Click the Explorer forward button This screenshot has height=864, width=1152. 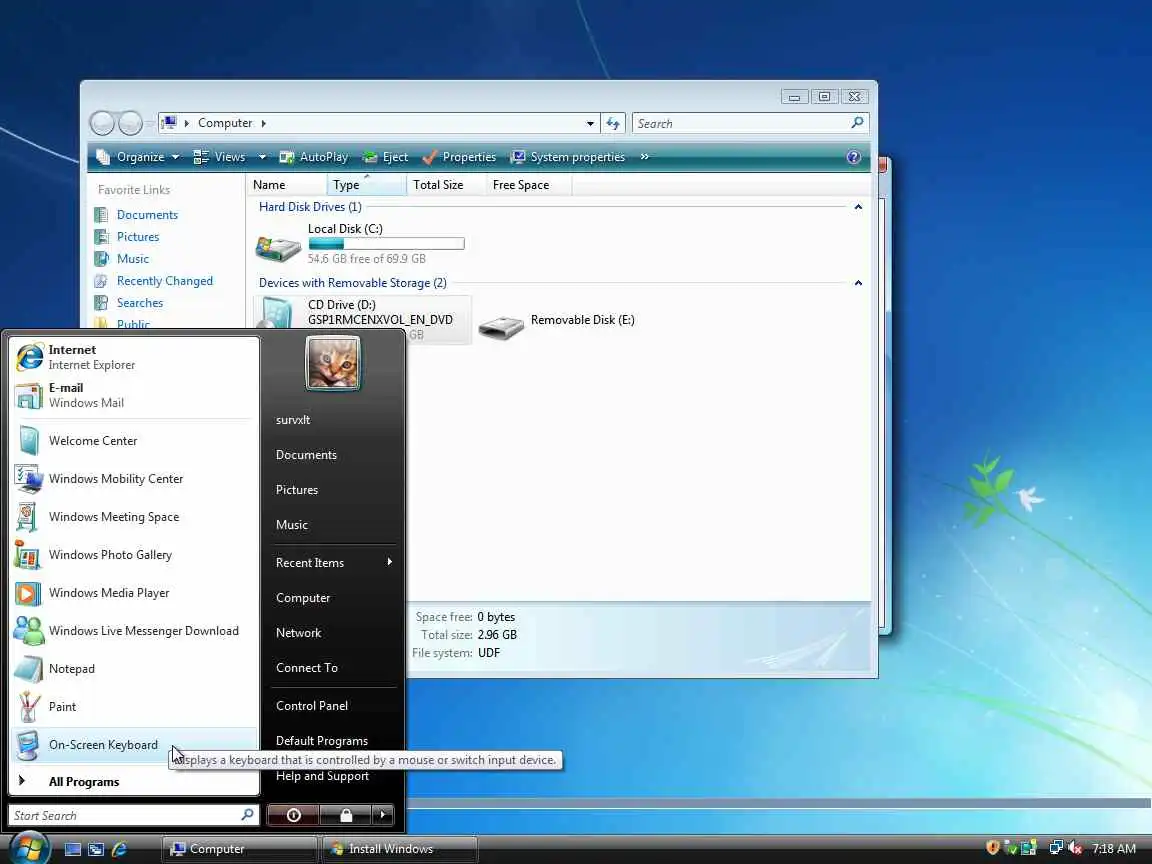(x=130, y=123)
